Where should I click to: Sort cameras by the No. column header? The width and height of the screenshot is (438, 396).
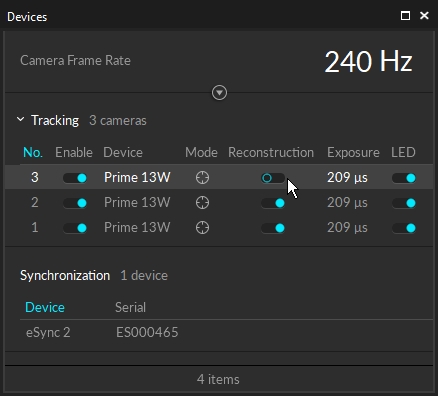33,153
